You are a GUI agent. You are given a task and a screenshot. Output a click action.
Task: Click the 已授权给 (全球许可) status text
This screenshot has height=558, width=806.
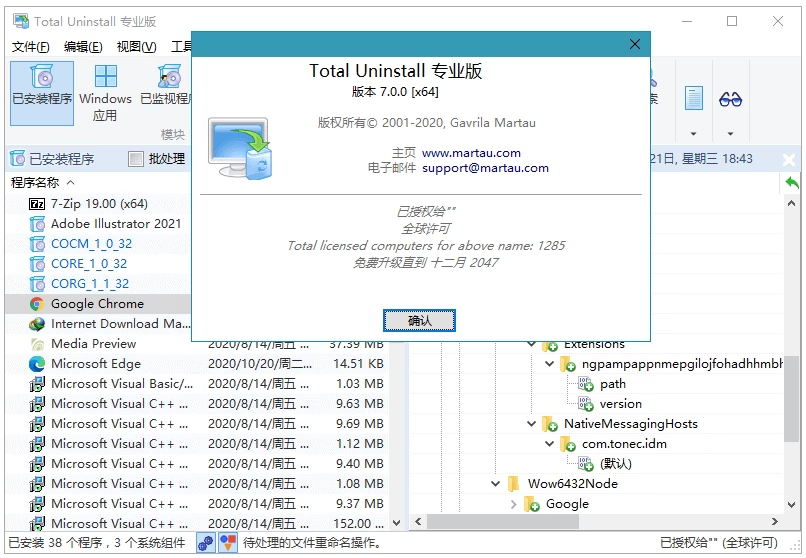pyautogui.click(x=719, y=543)
